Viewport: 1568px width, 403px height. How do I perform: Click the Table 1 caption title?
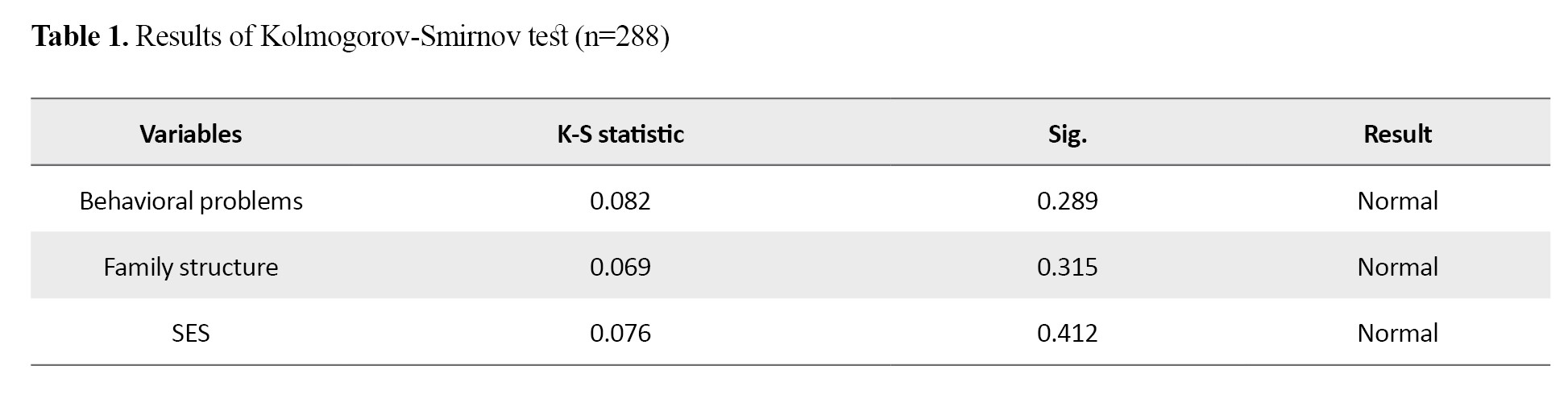(x=351, y=37)
